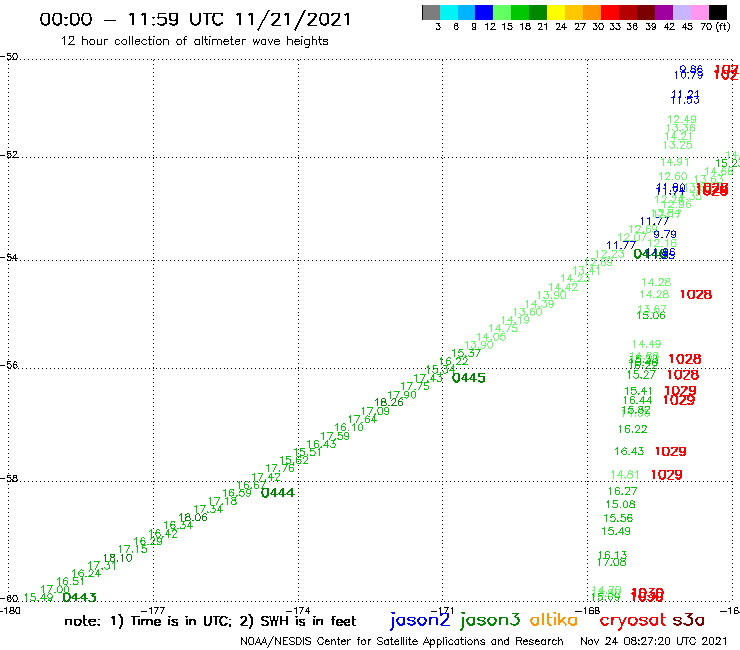Click the black swatch ending the legend
The width and height of the screenshot is (740, 650).
(x=717, y=13)
